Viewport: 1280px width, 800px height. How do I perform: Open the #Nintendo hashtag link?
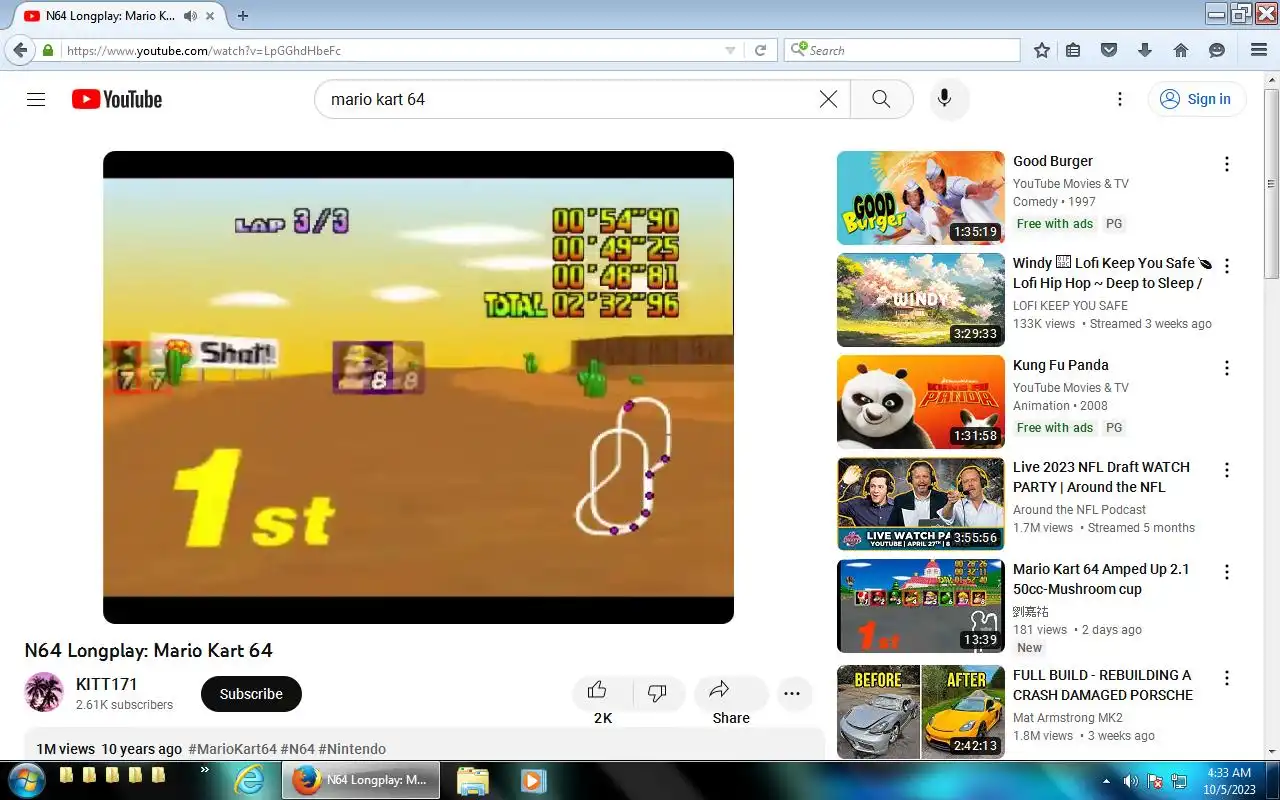click(352, 749)
